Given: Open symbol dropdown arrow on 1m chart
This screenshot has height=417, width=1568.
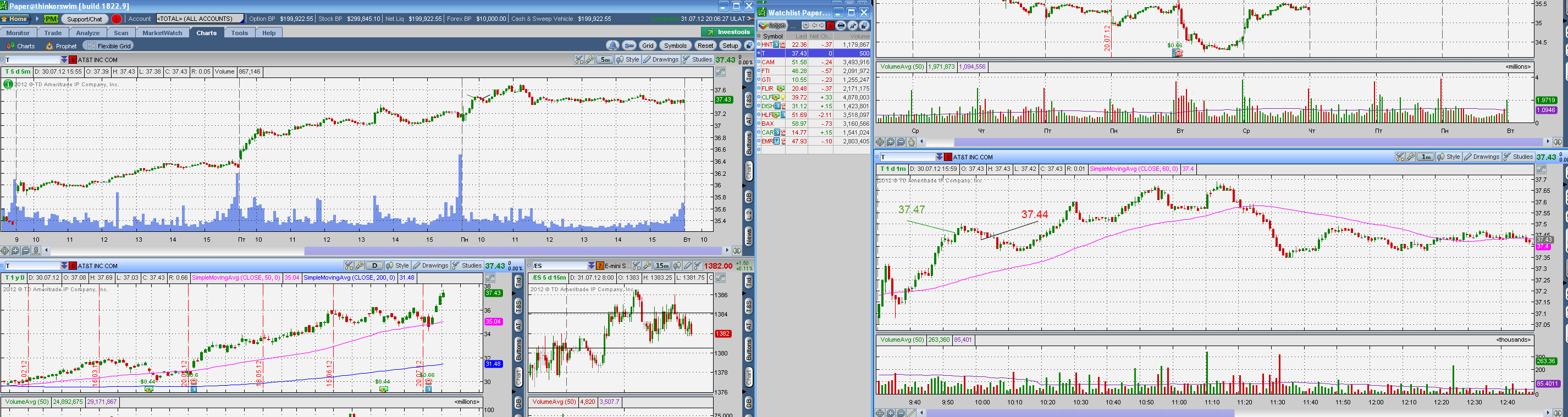Looking at the screenshot, I should coord(939,157).
